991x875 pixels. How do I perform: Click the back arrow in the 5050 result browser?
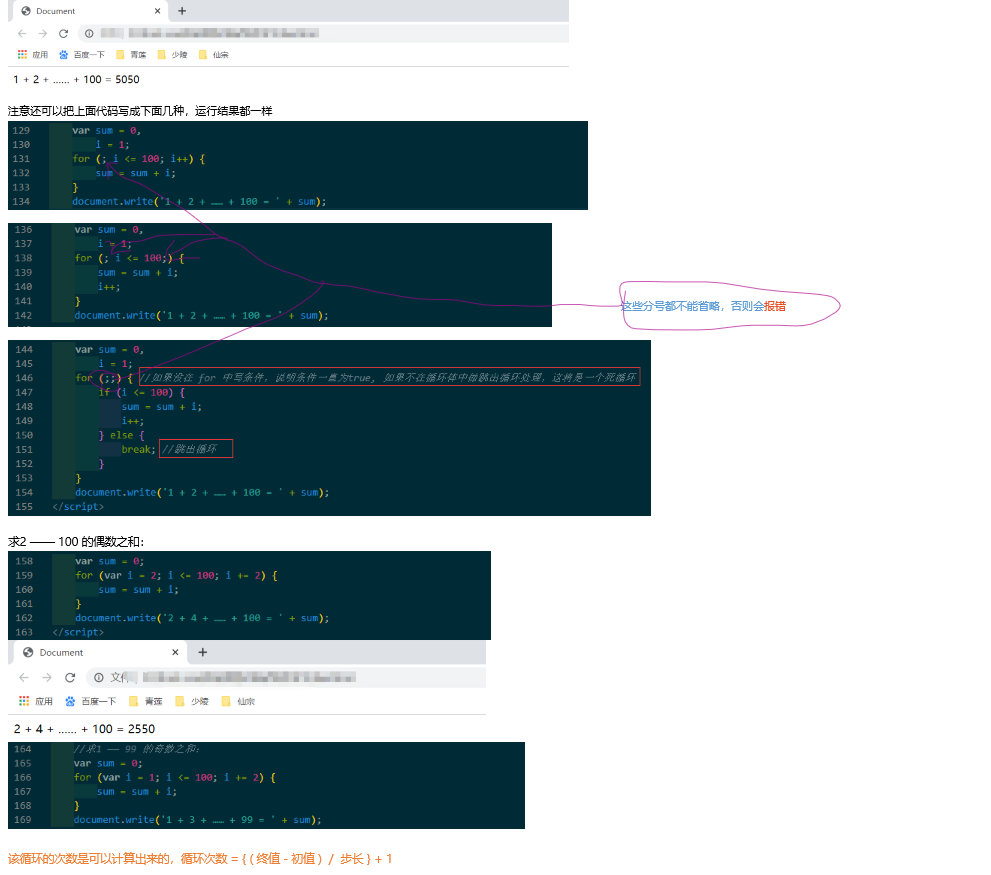[22, 34]
